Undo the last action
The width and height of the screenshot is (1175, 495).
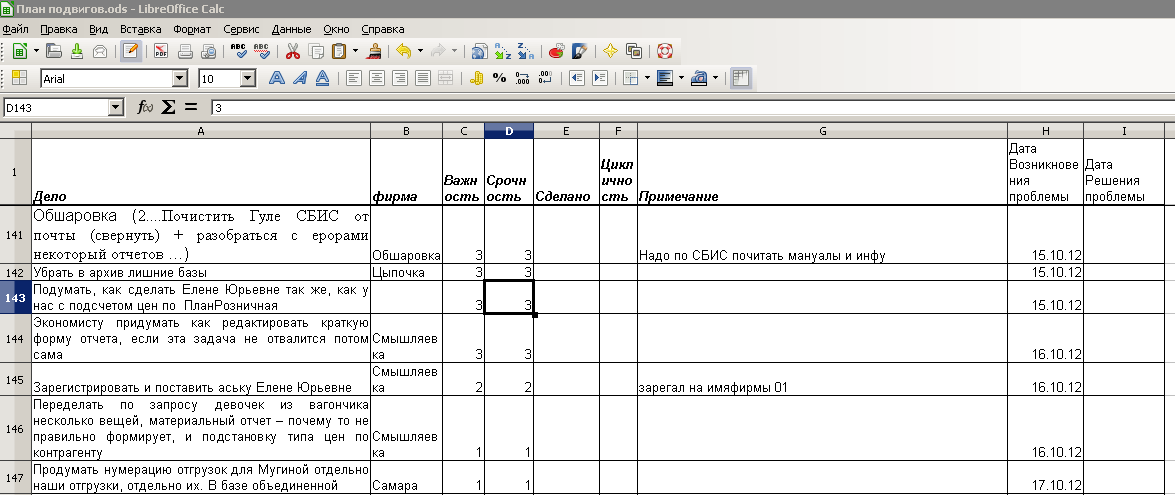404,51
